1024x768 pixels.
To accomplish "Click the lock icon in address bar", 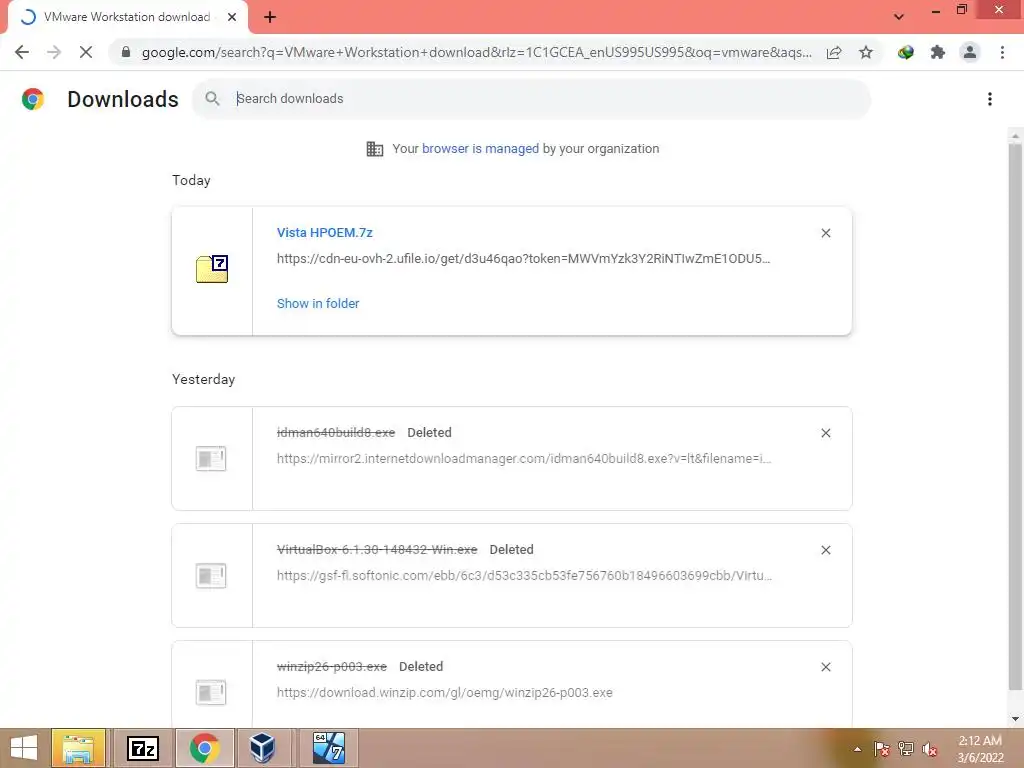I will (126, 52).
